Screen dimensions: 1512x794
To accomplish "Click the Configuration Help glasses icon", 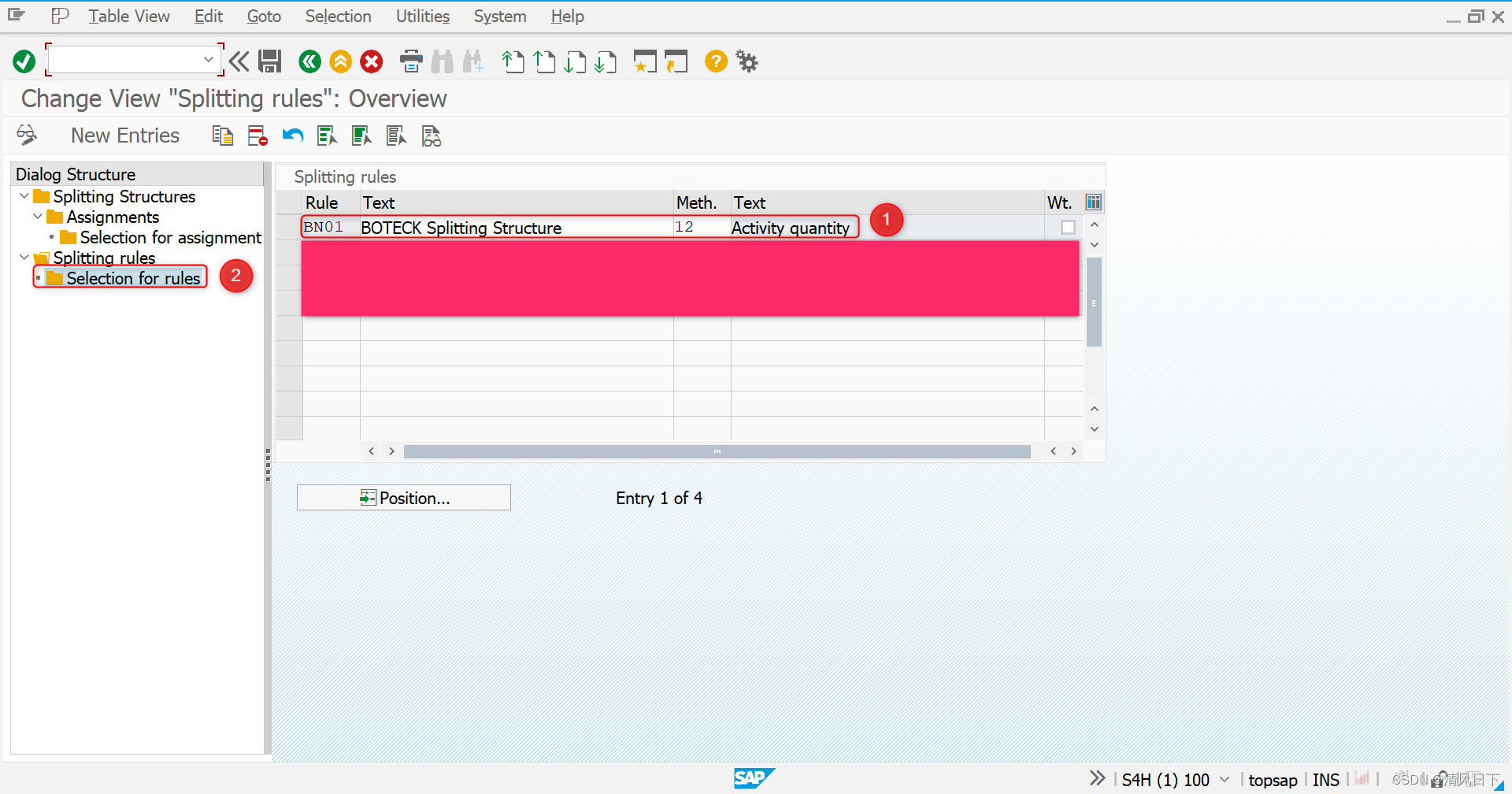I will [x=431, y=135].
